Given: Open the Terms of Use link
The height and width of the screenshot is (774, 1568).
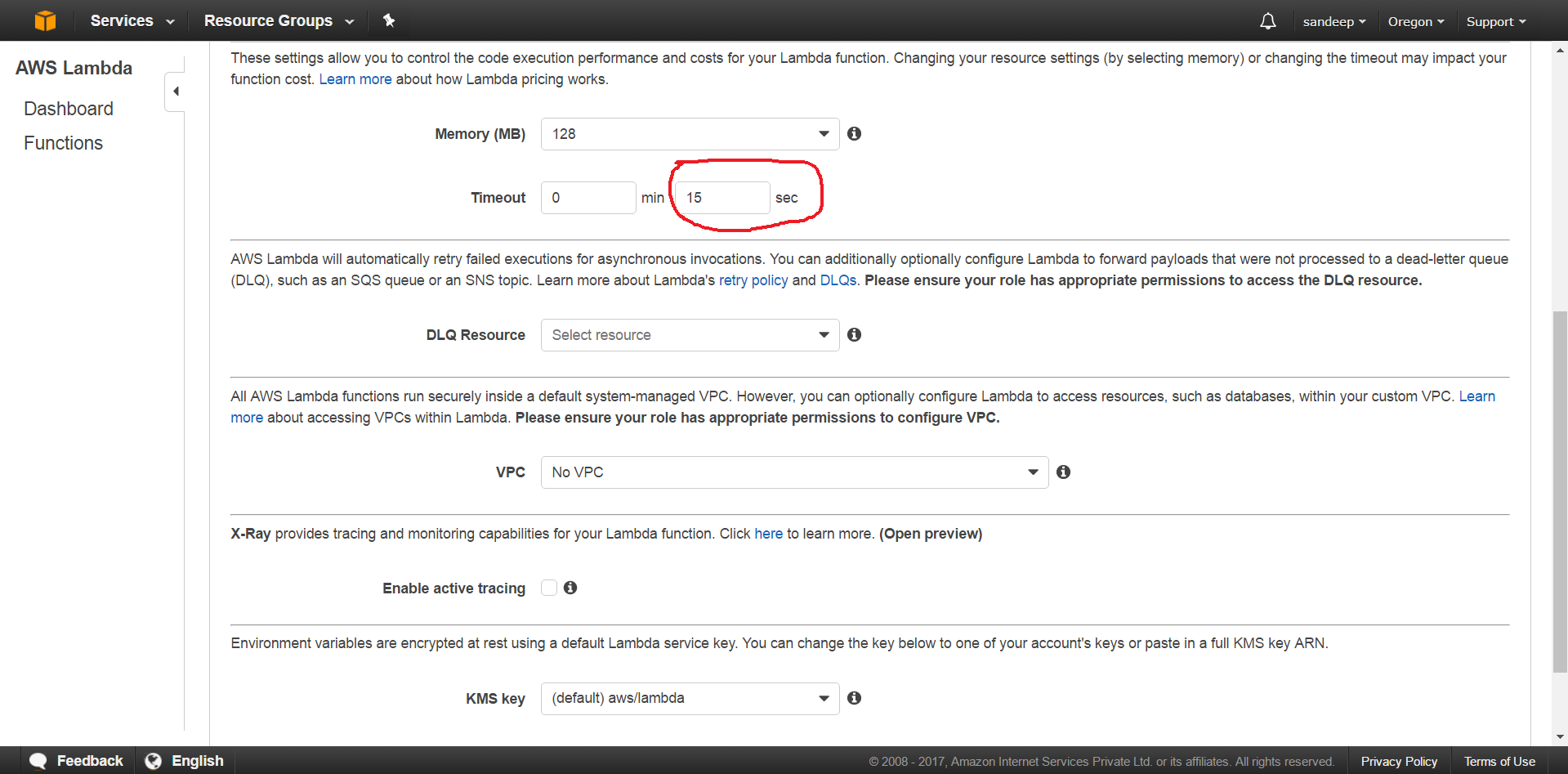Looking at the screenshot, I should click(1499, 762).
